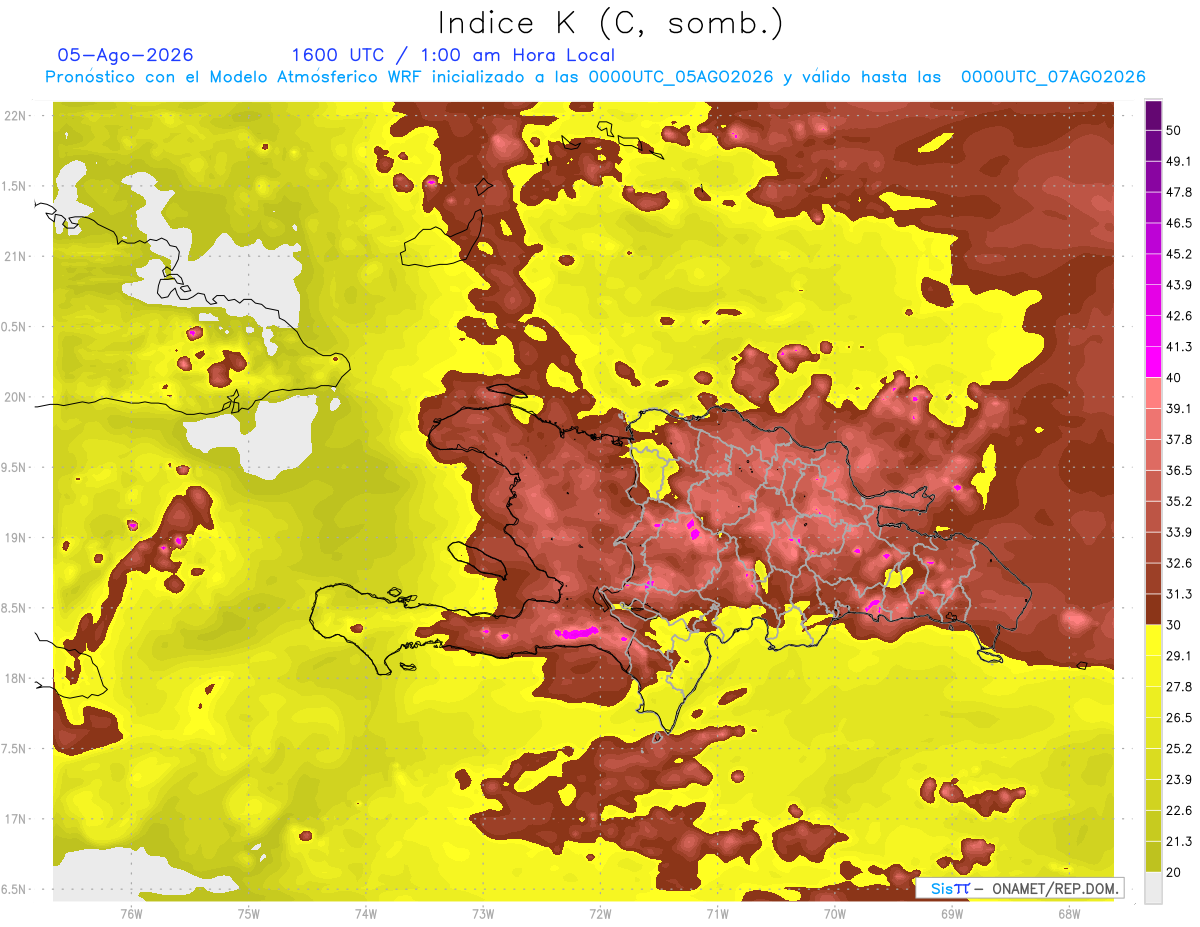Click the '1600 UTC / 1:00 am Hora Local' time text
The image size is (1200, 927).
pyautogui.click(x=453, y=55)
